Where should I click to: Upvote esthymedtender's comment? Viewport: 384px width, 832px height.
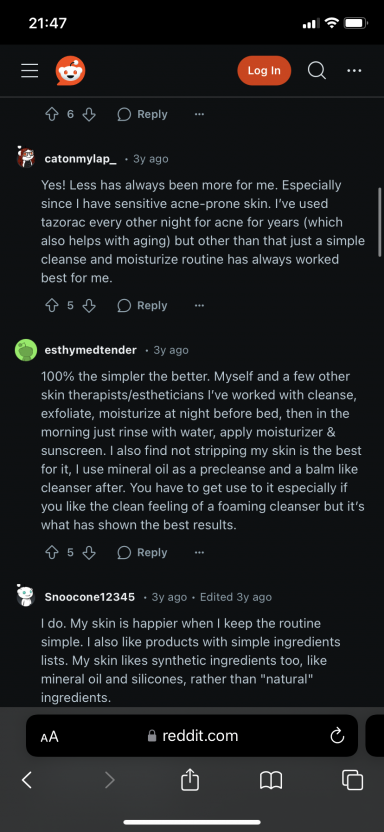point(52,552)
